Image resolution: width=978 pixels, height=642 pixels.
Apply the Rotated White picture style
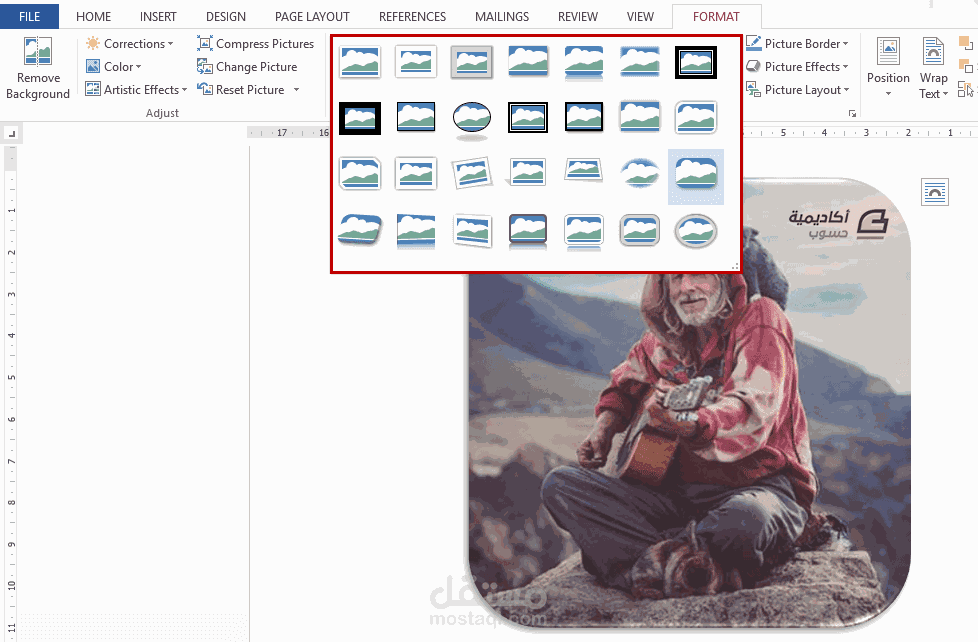coord(472,173)
